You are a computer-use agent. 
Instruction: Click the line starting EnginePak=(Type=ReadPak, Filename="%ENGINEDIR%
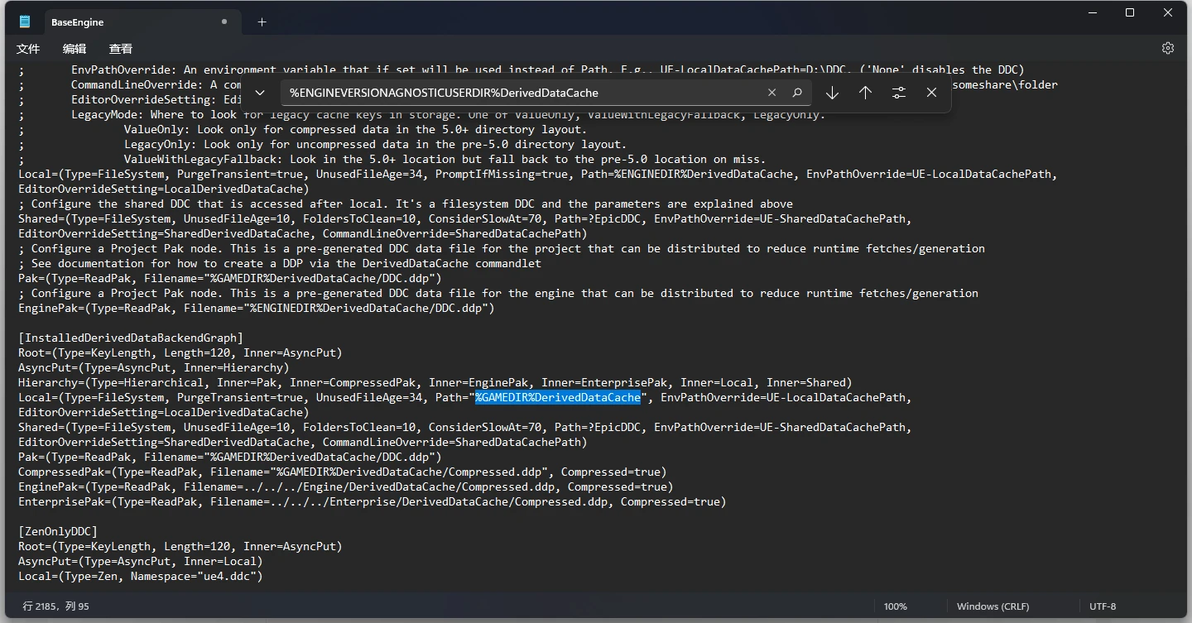256,308
